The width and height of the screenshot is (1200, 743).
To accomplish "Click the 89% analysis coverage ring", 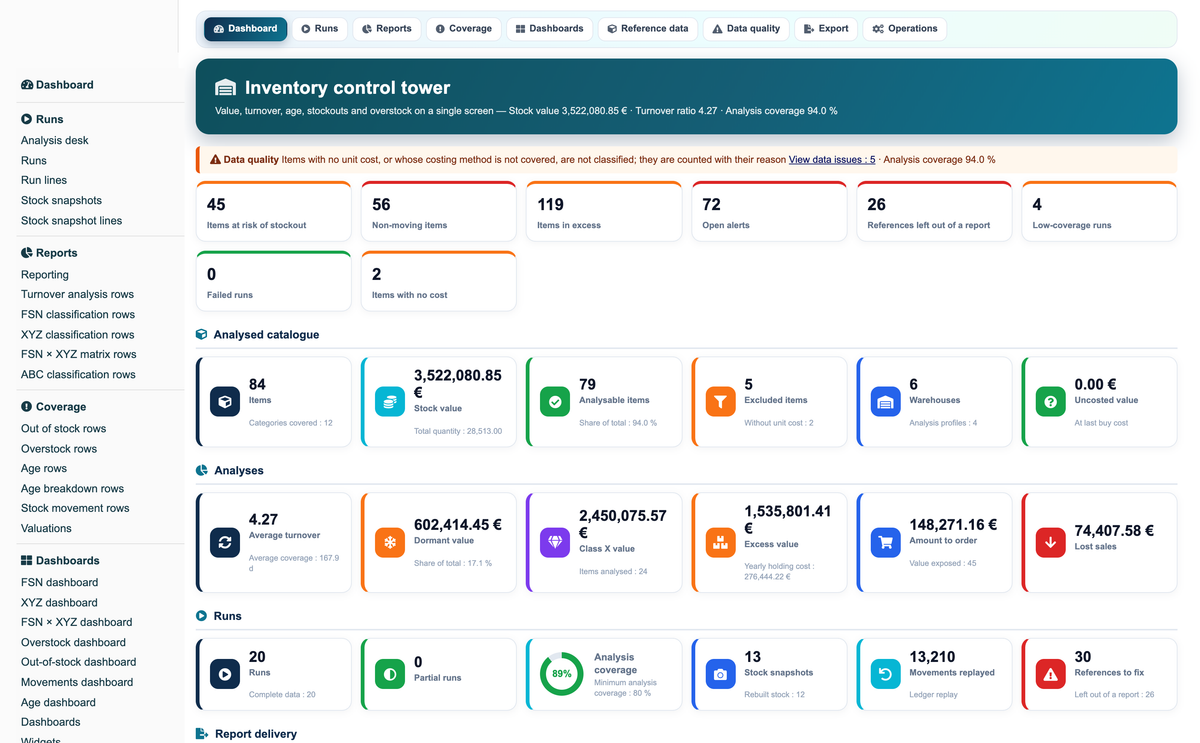I will (x=562, y=674).
